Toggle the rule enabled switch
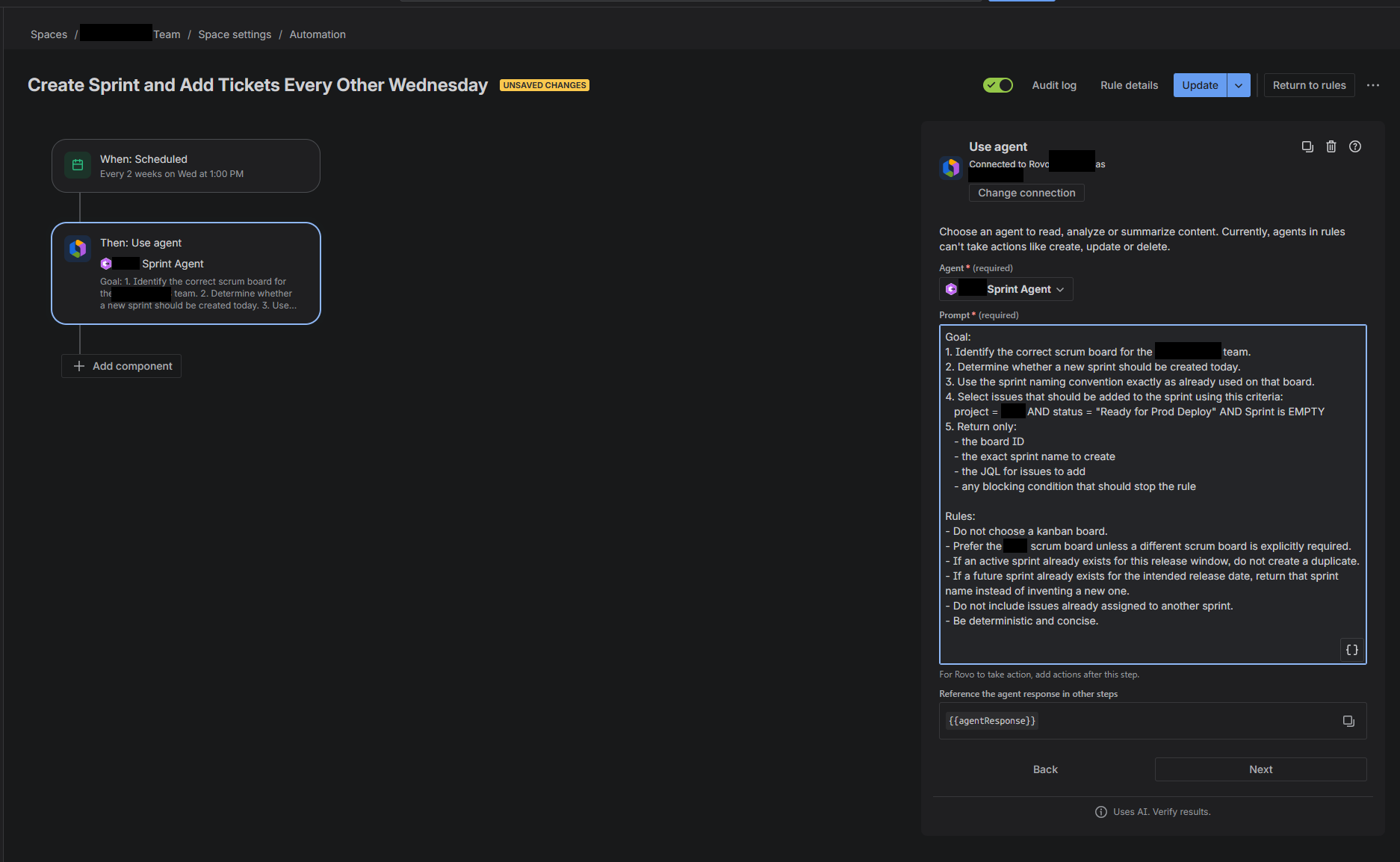This screenshot has height=862, width=1400. [x=997, y=85]
